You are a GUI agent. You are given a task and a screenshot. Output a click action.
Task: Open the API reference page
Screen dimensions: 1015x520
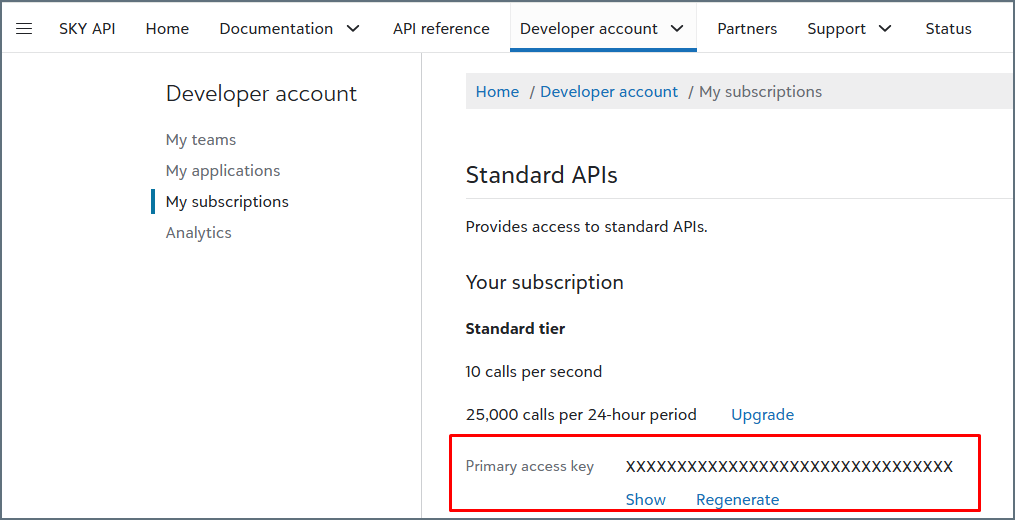point(441,28)
